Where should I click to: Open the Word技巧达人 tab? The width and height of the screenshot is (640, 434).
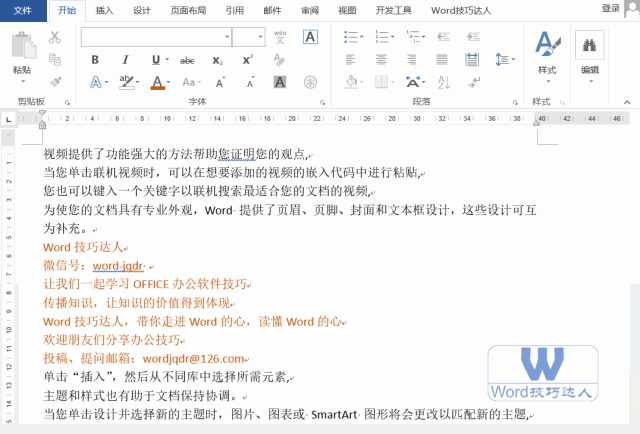click(x=461, y=11)
